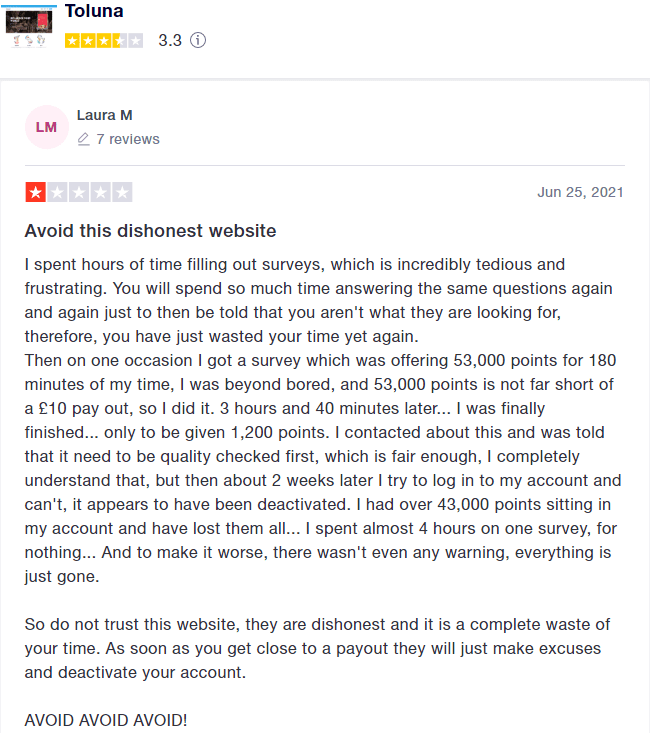
Task: Click the 7 reviews count text
Action: pos(128,139)
